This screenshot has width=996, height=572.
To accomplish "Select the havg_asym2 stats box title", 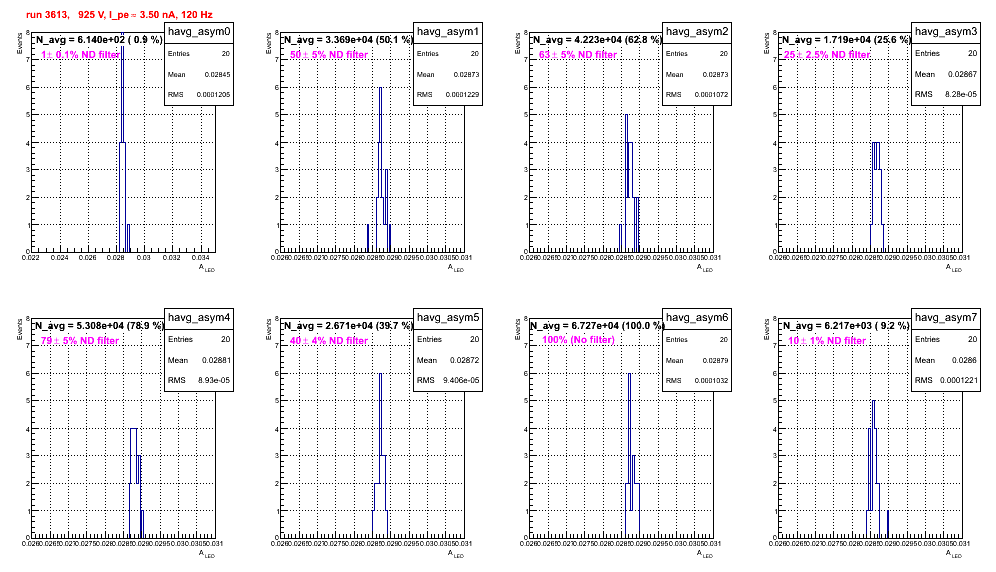I will (x=697, y=32).
